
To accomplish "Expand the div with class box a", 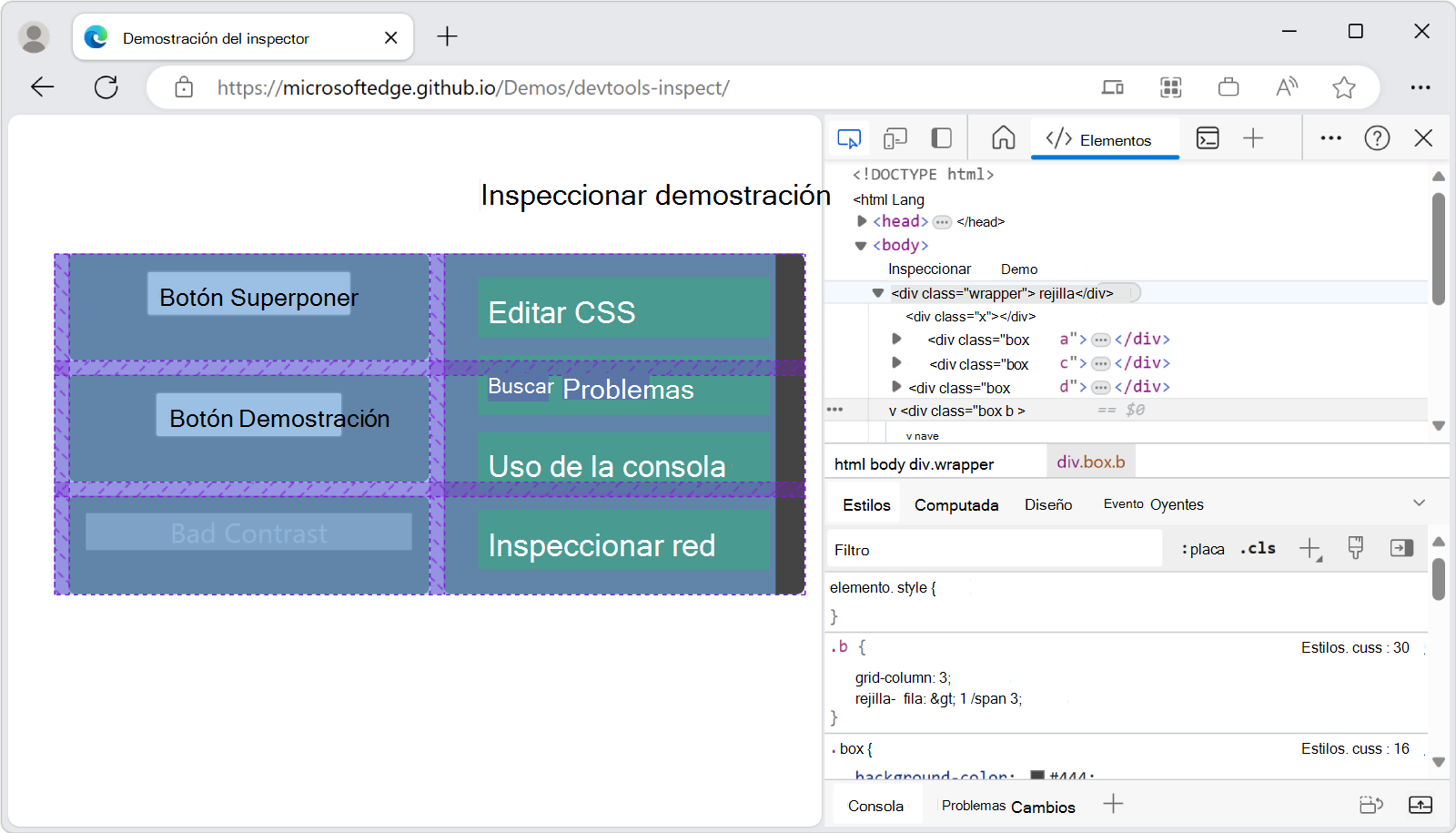I will [x=897, y=338].
